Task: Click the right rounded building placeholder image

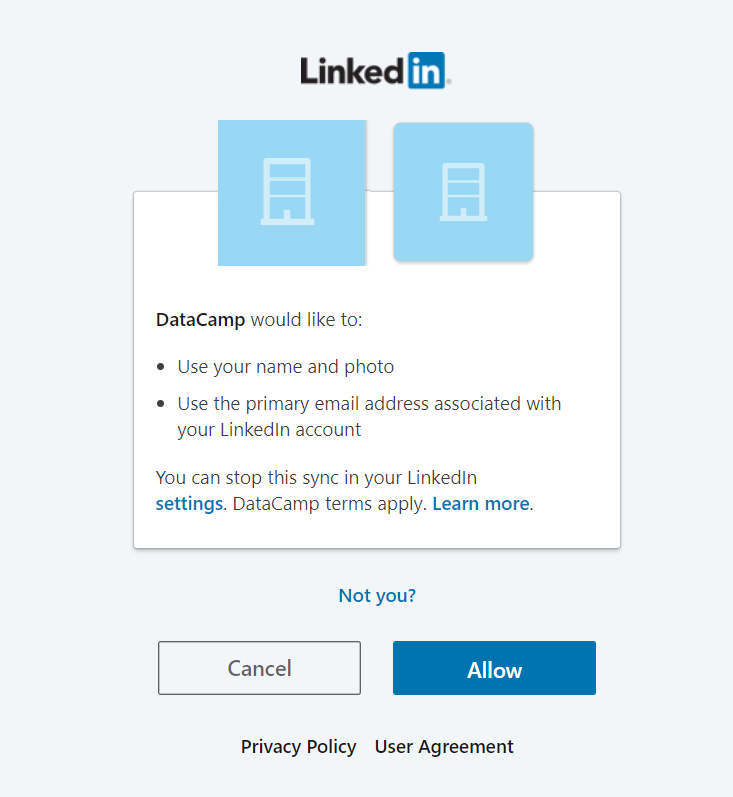Action: tap(463, 192)
